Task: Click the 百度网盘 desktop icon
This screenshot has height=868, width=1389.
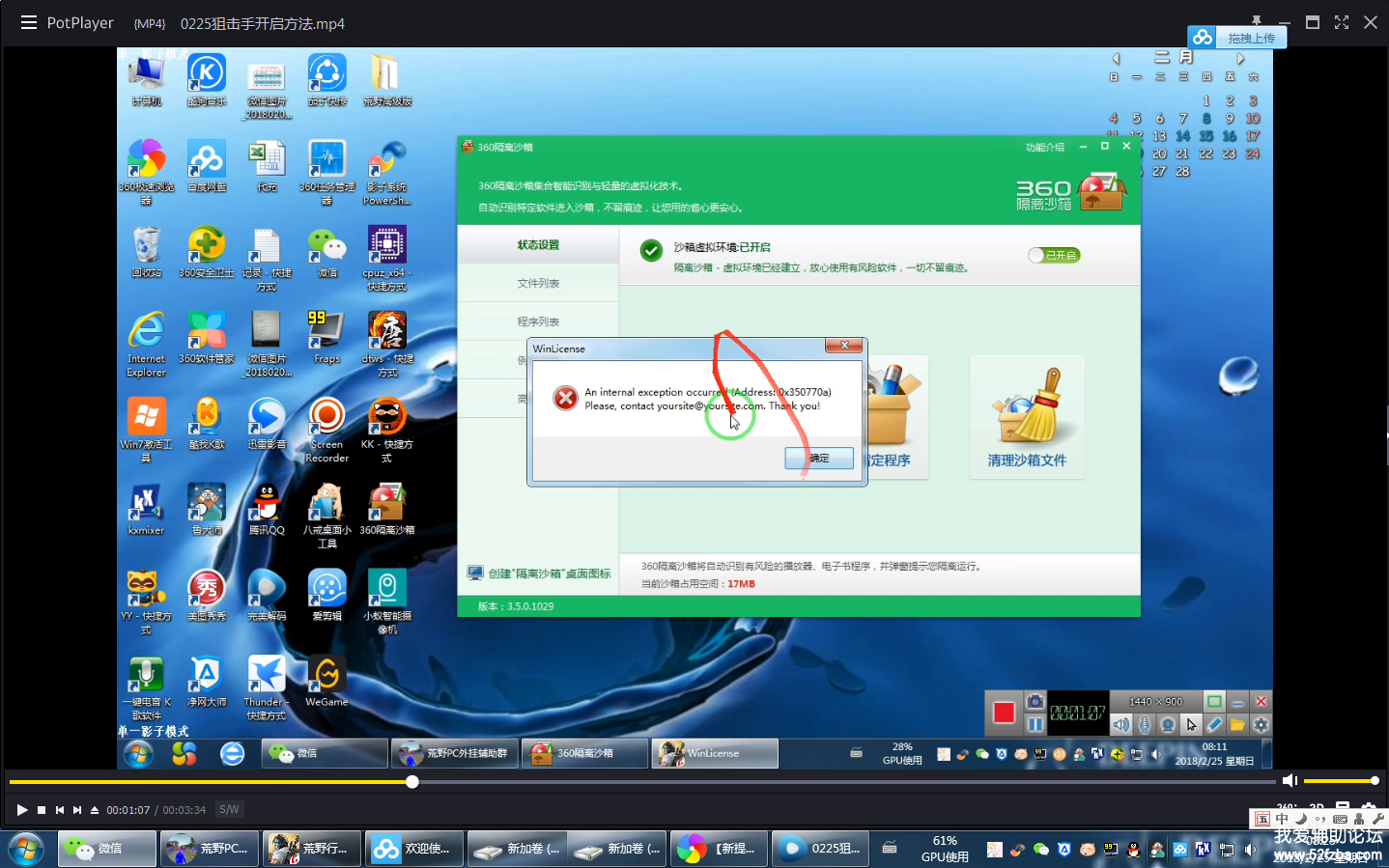Action: [x=207, y=166]
